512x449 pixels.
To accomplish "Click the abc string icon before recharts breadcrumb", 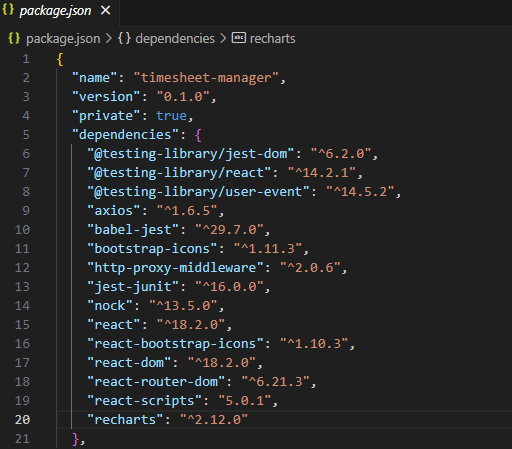I will [239, 38].
